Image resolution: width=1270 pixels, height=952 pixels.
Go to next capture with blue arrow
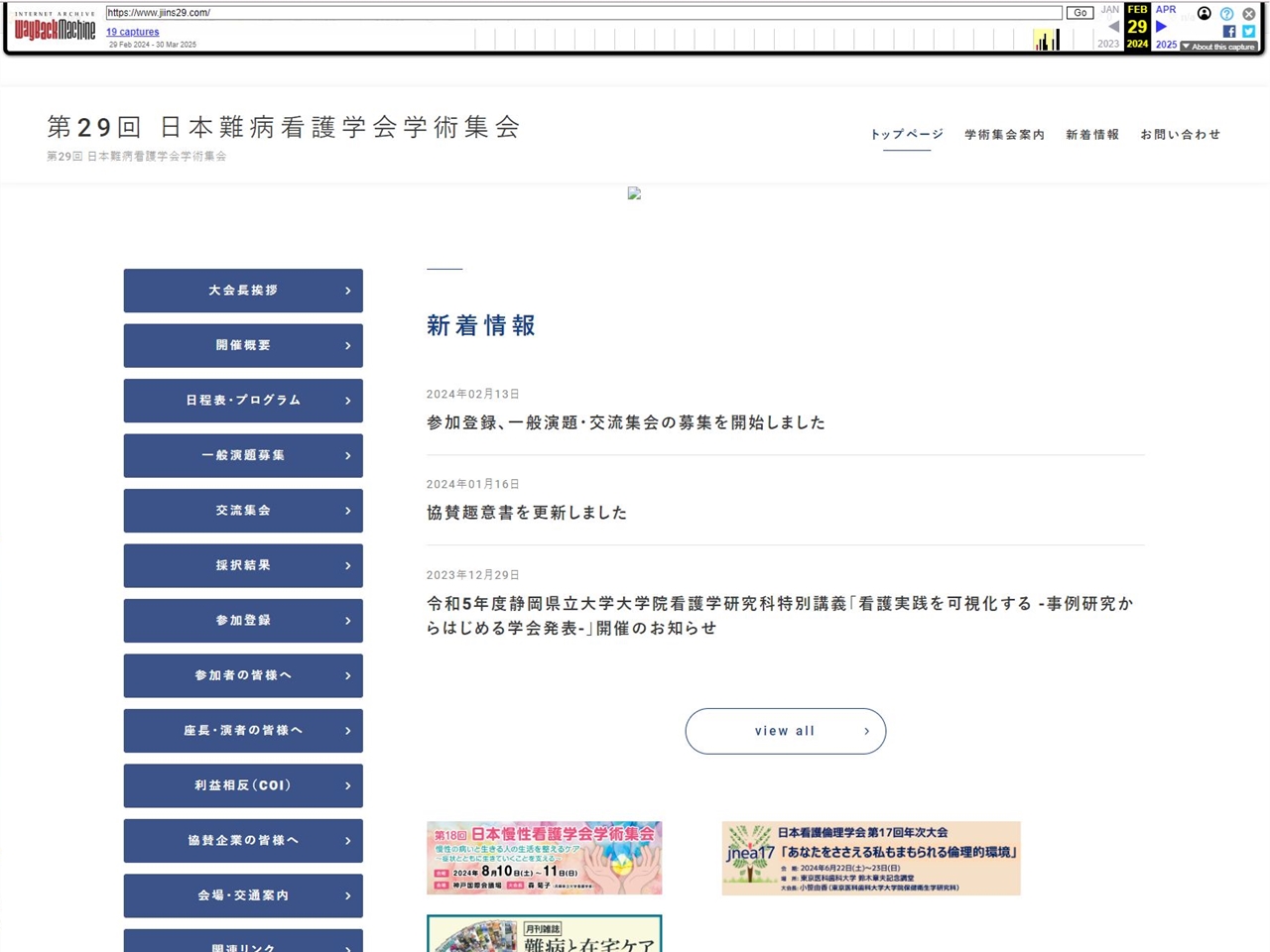pyautogui.click(x=1161, y=27)
